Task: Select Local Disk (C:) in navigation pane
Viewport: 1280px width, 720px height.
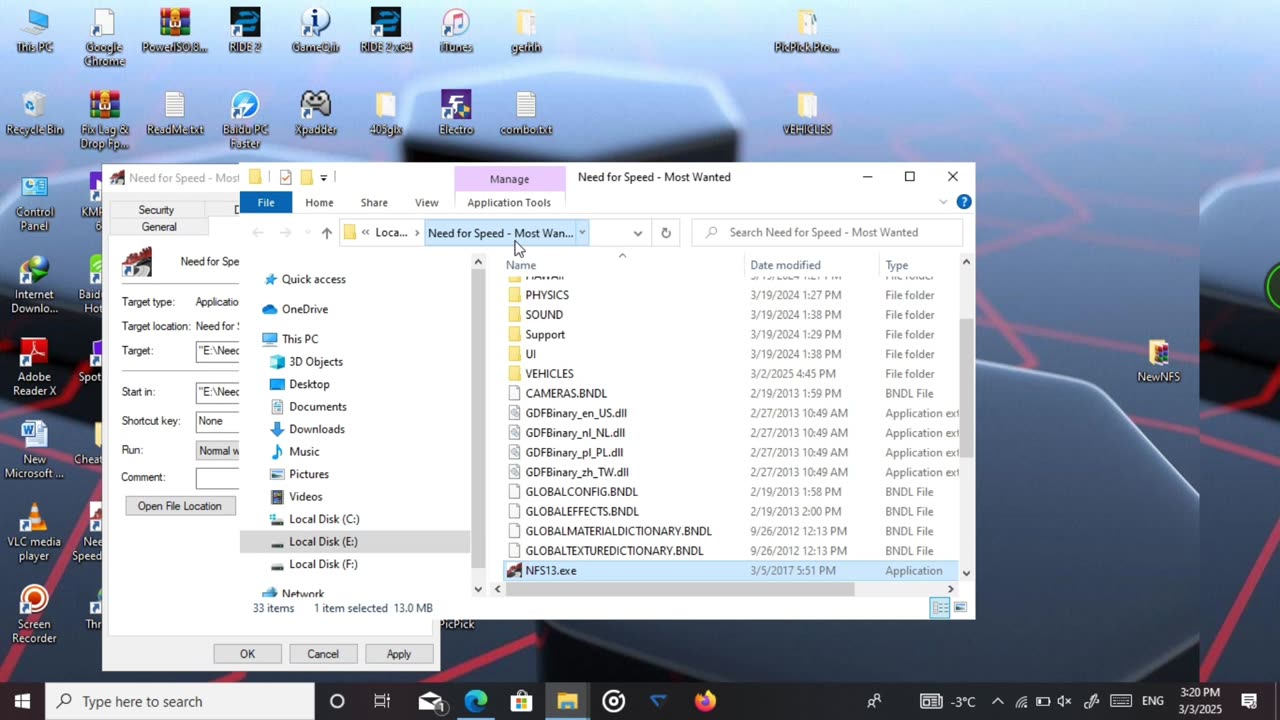Action: pos(323,519)
